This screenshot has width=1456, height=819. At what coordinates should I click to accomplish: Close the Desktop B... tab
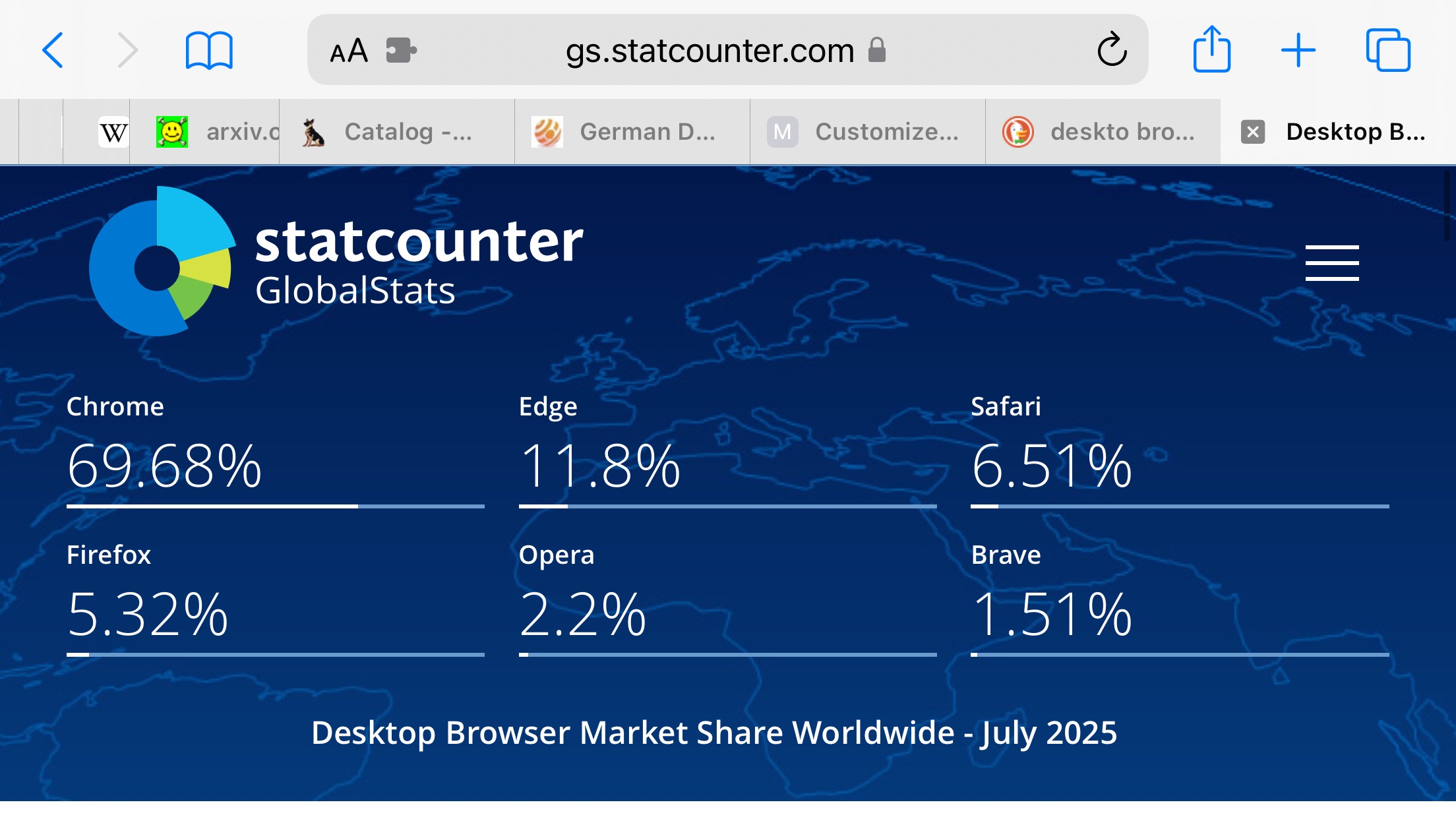click(x=1253, y=132)
